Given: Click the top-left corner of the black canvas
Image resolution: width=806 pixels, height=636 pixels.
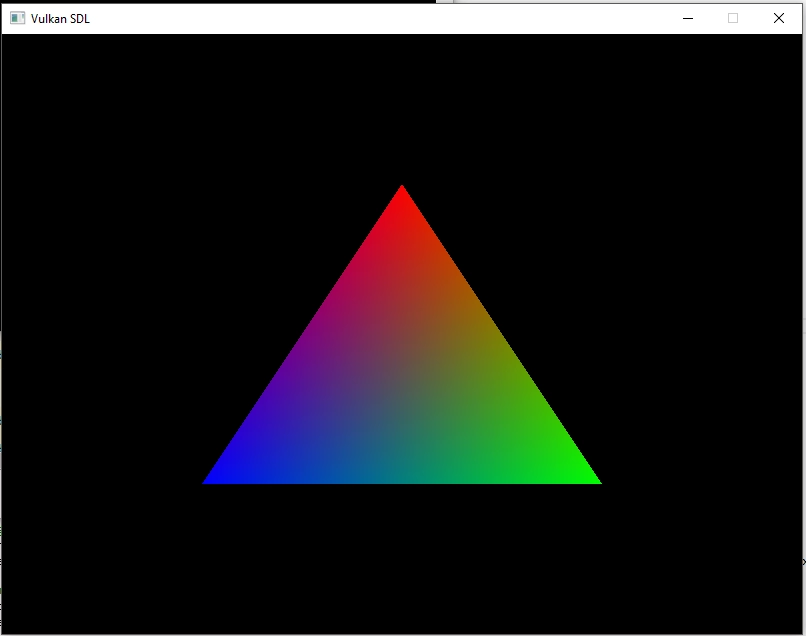Looking at the screenshot, I should (6, 38).
